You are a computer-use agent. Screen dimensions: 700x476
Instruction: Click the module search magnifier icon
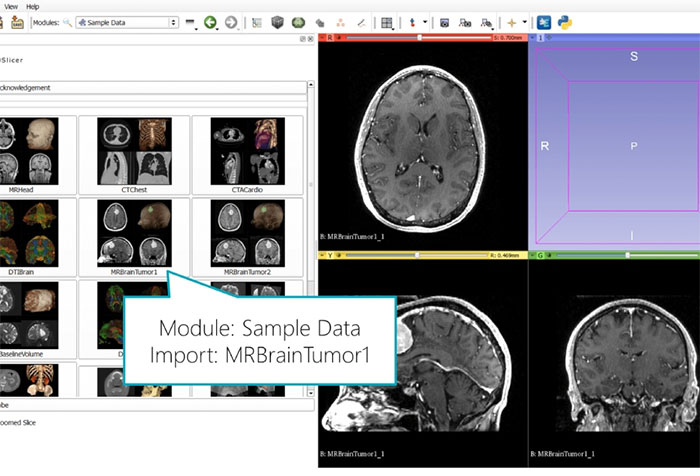click(x=67, y=22)
